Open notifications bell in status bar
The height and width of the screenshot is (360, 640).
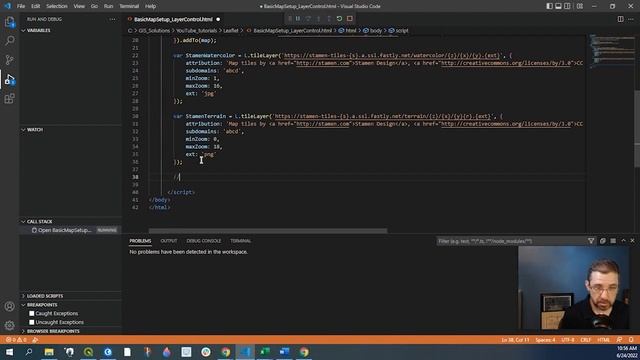(x=631, y=340)
